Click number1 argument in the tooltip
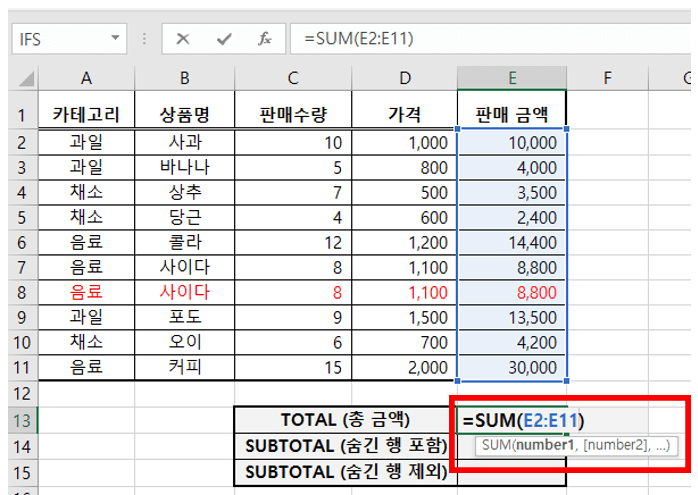The width and height of the screenshot is (698, 495). [x=546, y=445]
